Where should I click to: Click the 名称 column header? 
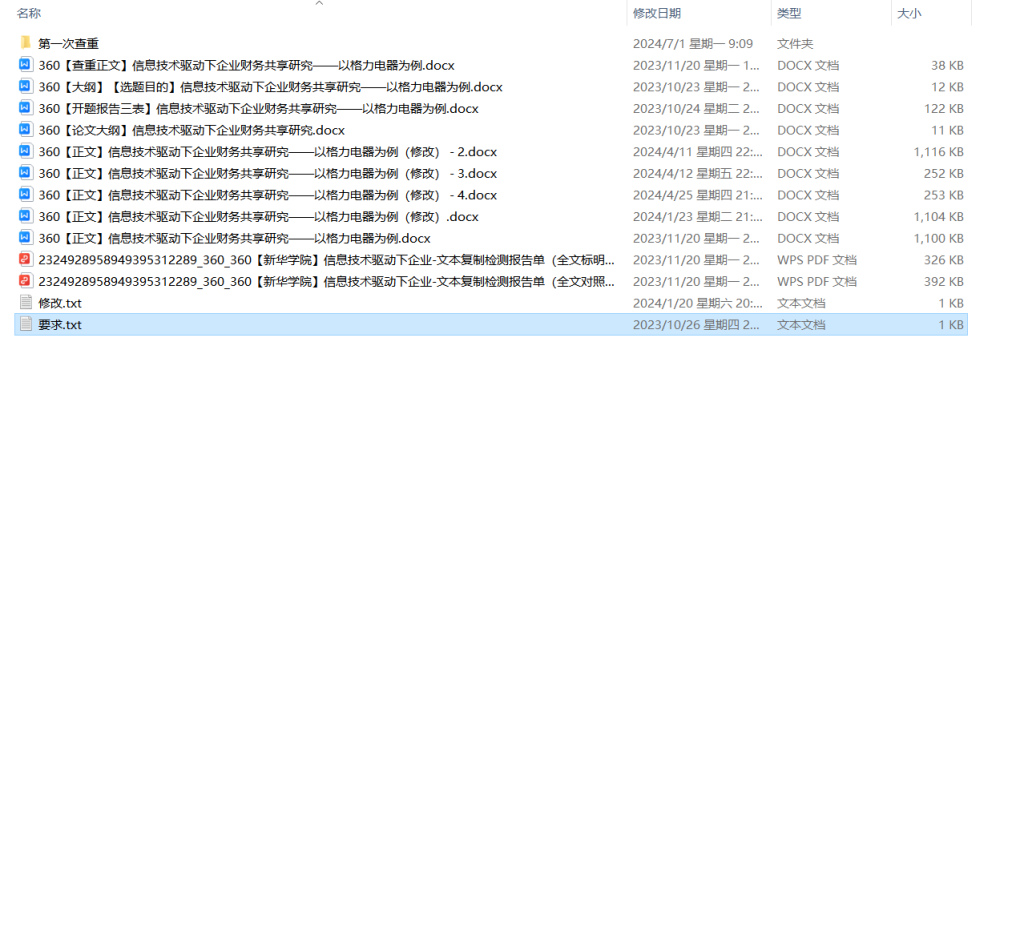(29, 13)
